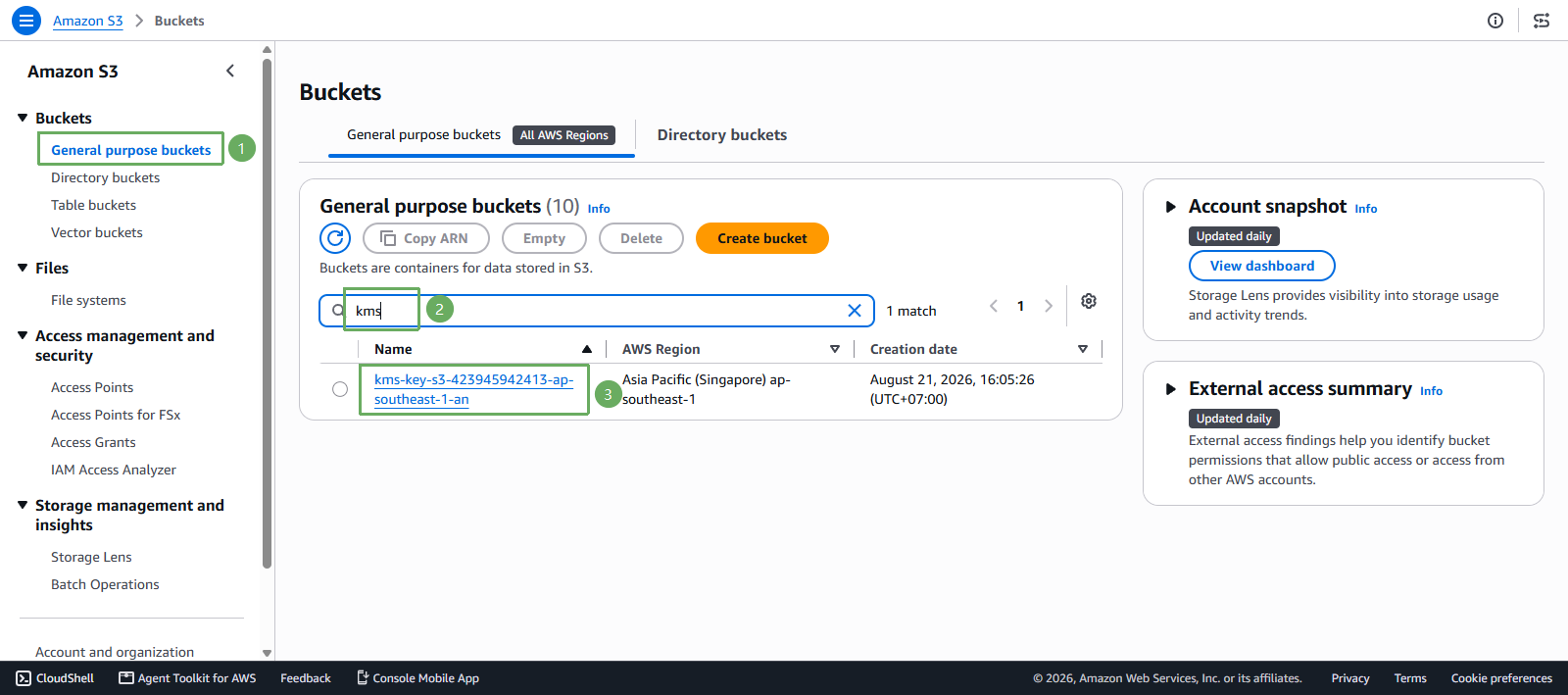The image size is (1568, 695).
Task: Refresh the buckets list
Action: (335, 238)
